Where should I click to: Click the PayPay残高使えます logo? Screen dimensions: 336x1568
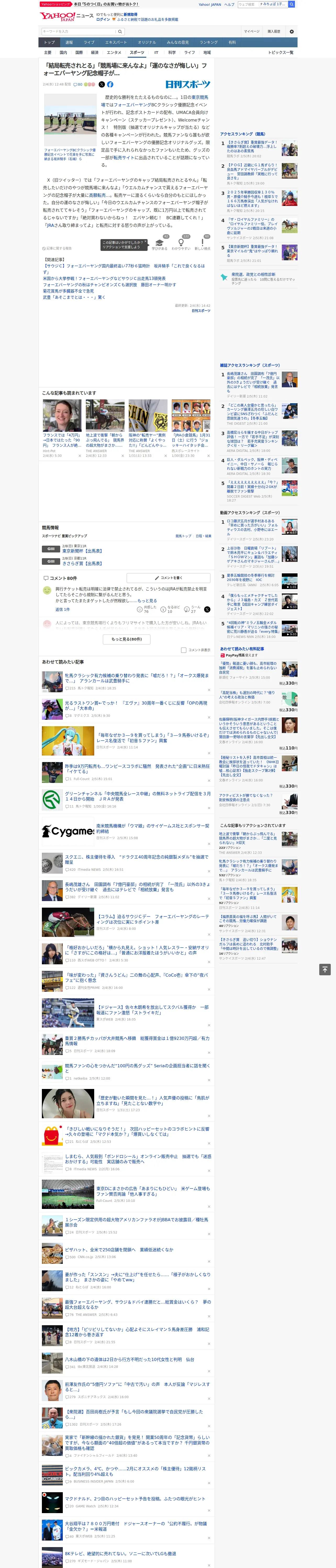click(x=238, y=656)
